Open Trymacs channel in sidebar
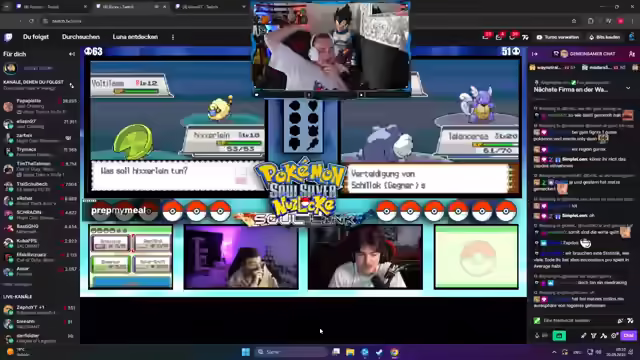This screenshot has width=640, height=360. click(40, 152)
